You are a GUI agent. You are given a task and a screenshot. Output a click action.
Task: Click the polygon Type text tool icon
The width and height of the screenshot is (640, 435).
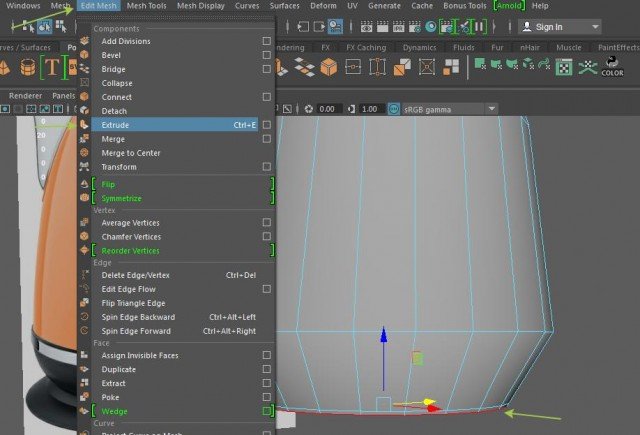coord(52,68)
